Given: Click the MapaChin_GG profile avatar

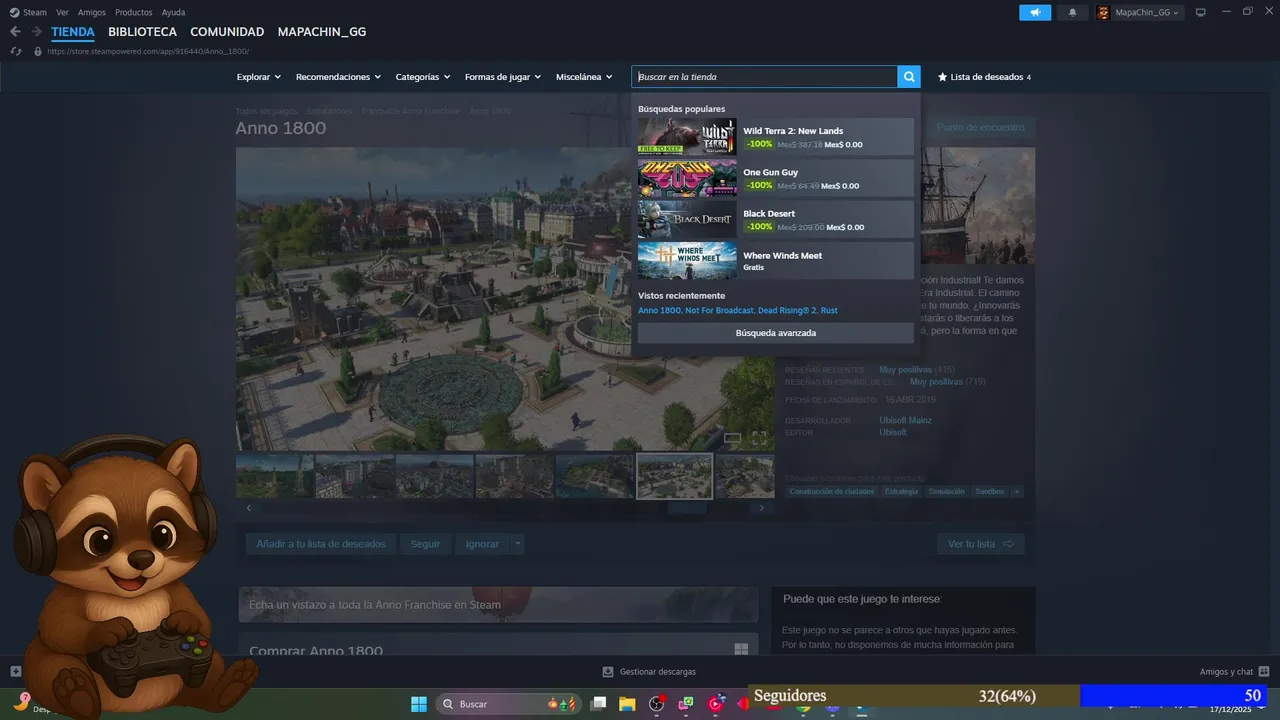Looking at the screenshot, I should pyautogui.click(x=1104, y=12).
